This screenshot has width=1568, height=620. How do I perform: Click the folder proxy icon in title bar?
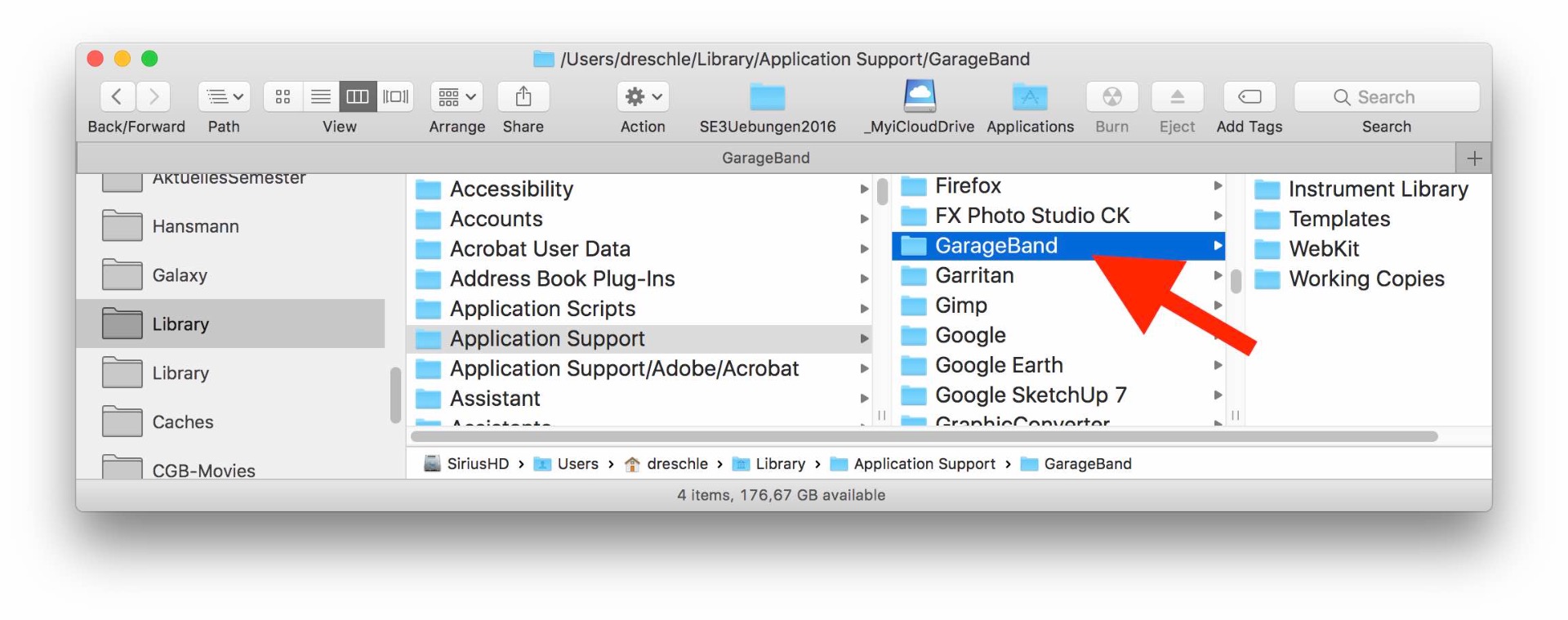[544, 59]
